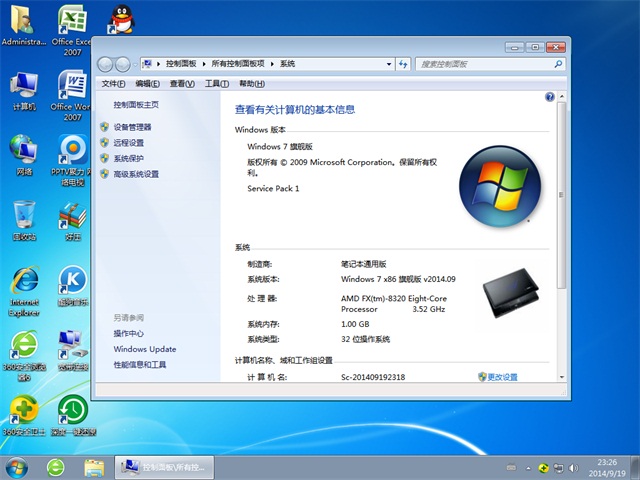Viewport: 640px width, 480px height.
Task: Open the 计算机 desktop icon
Action: pyautogui.click(x=24, y=91)
